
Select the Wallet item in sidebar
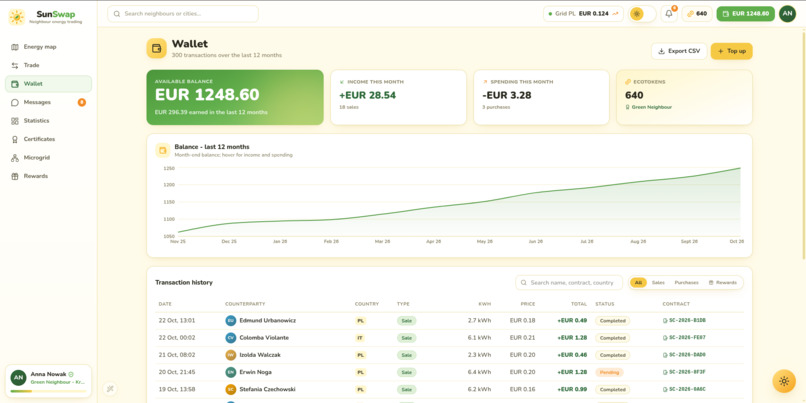click(x=48, y=84)
